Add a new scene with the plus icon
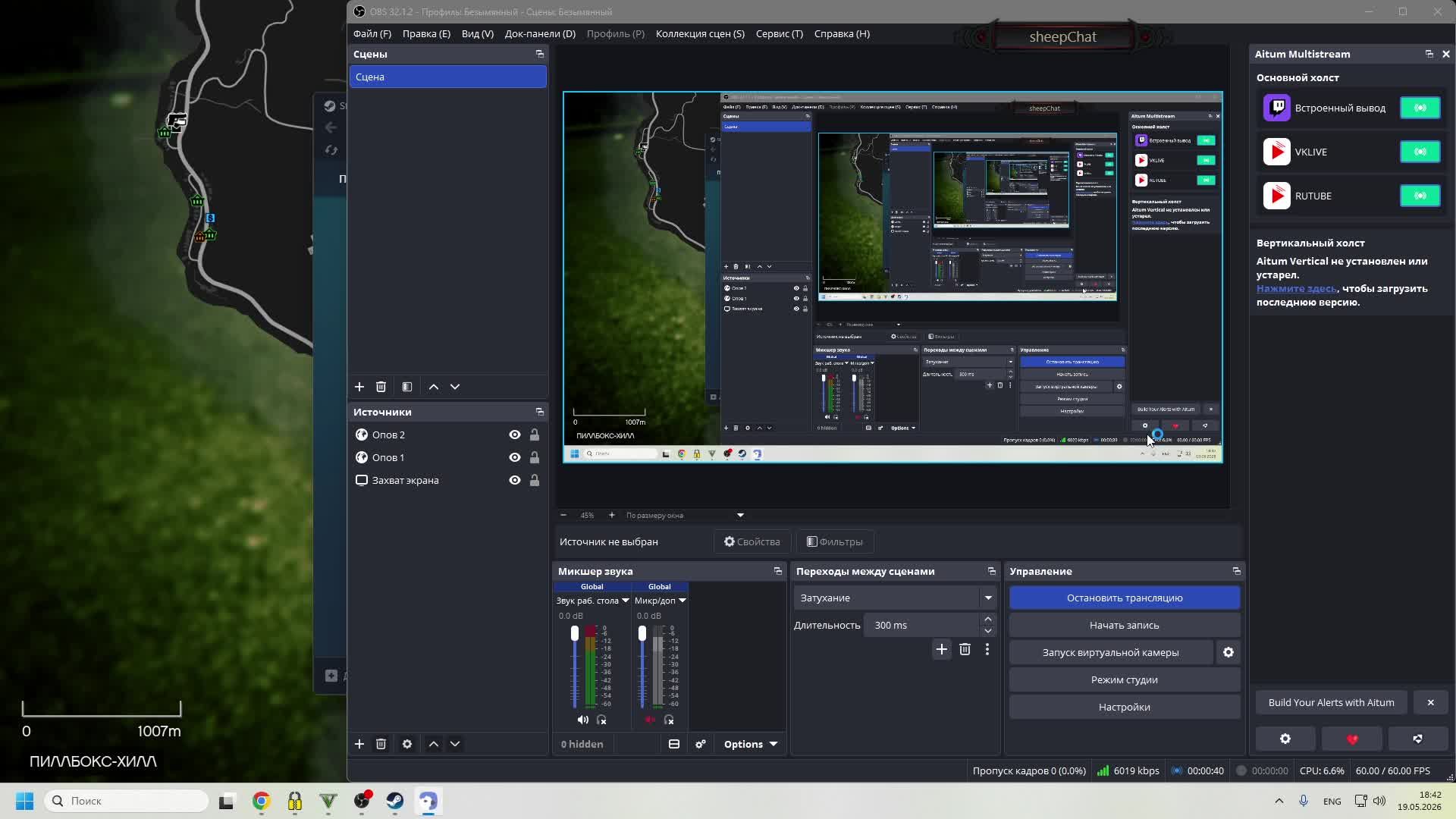 (359, 387)
